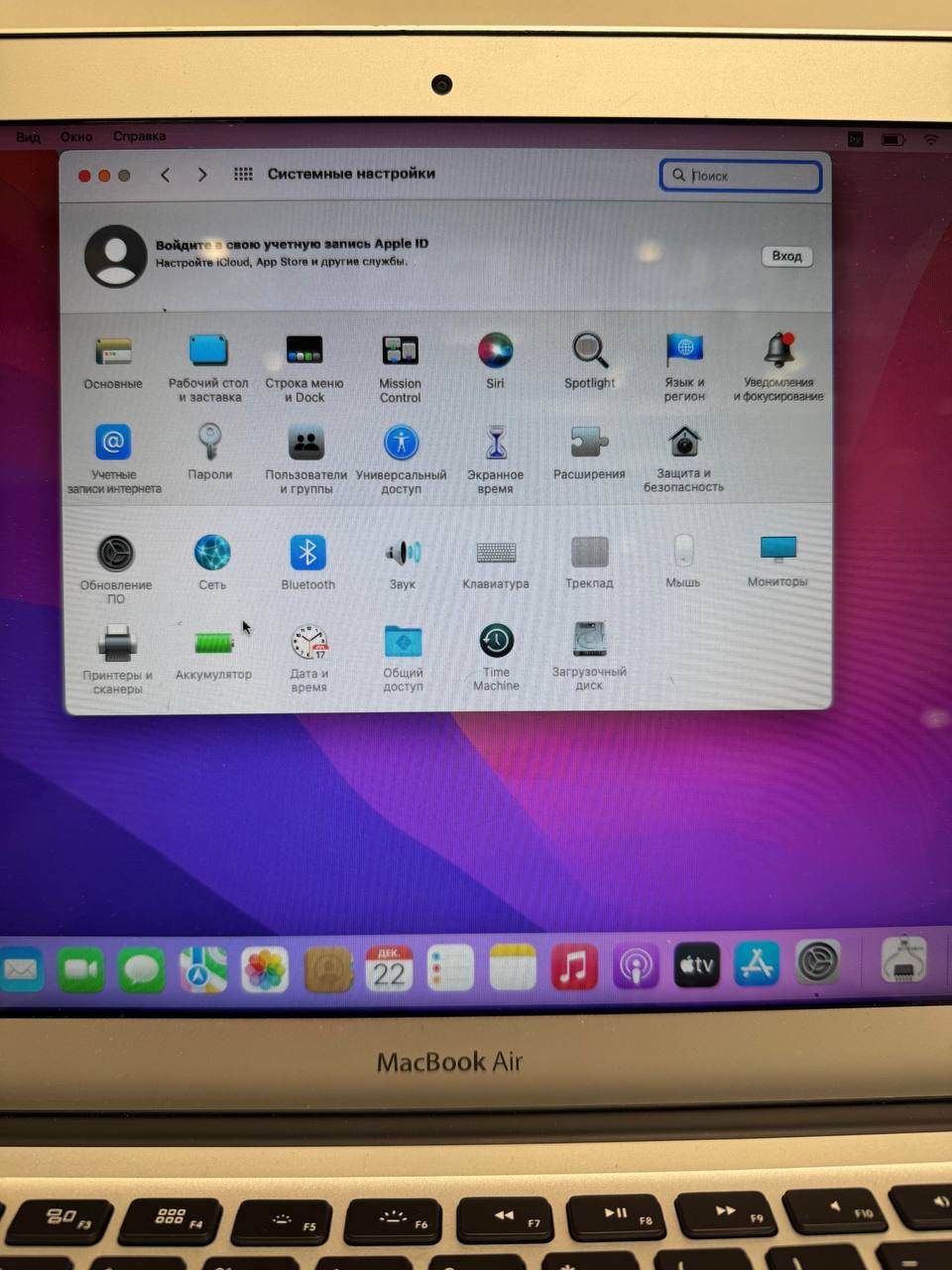Click the Вход sign-in button
Viewport: 952px width, 1270px height.
tap(786, 256)
